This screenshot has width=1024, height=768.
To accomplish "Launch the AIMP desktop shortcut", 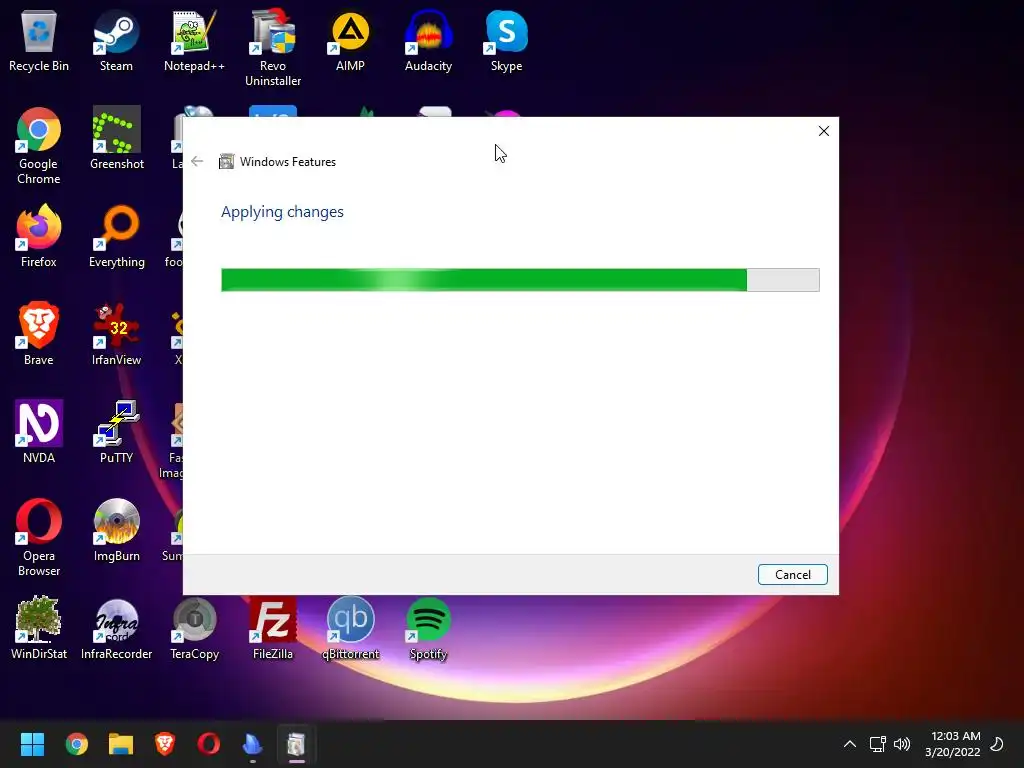I will 350,40.
